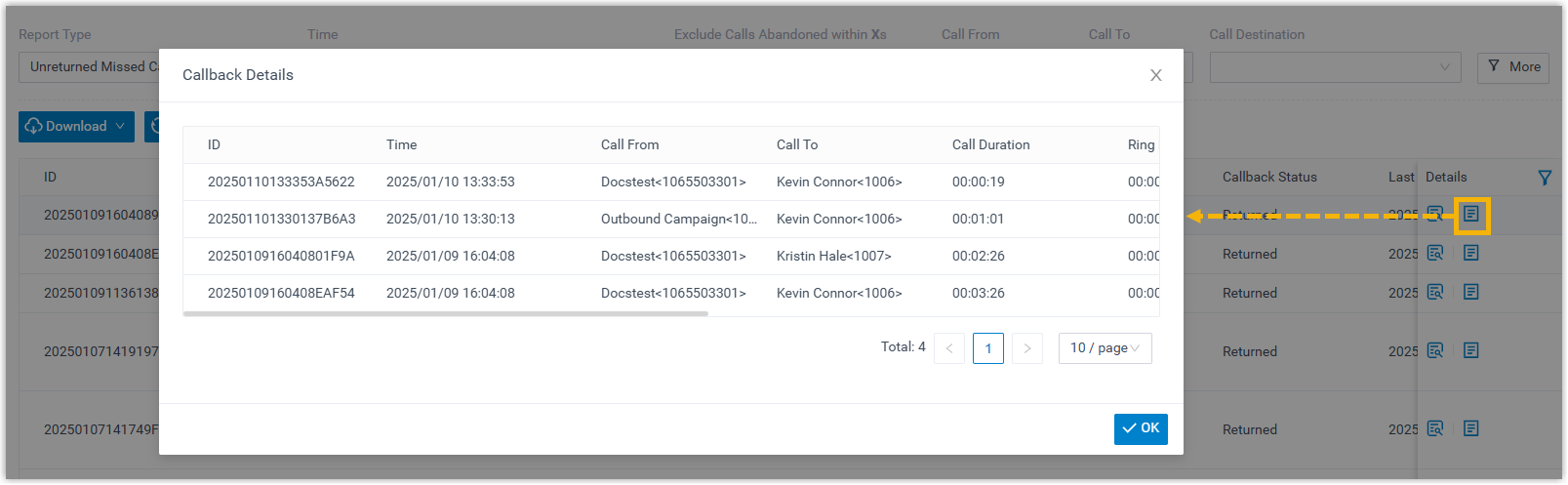Screen dimensions: 1568x485
Task: Open call details search icon, second row
Action: [x=1434, y=254]
